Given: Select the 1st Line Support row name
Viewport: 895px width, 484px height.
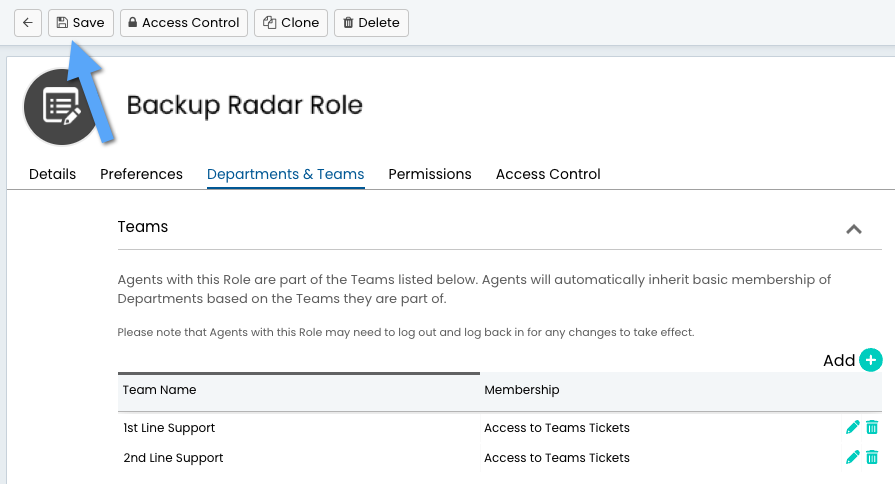Looking at the screenshot, I should [x=169, y=428].
